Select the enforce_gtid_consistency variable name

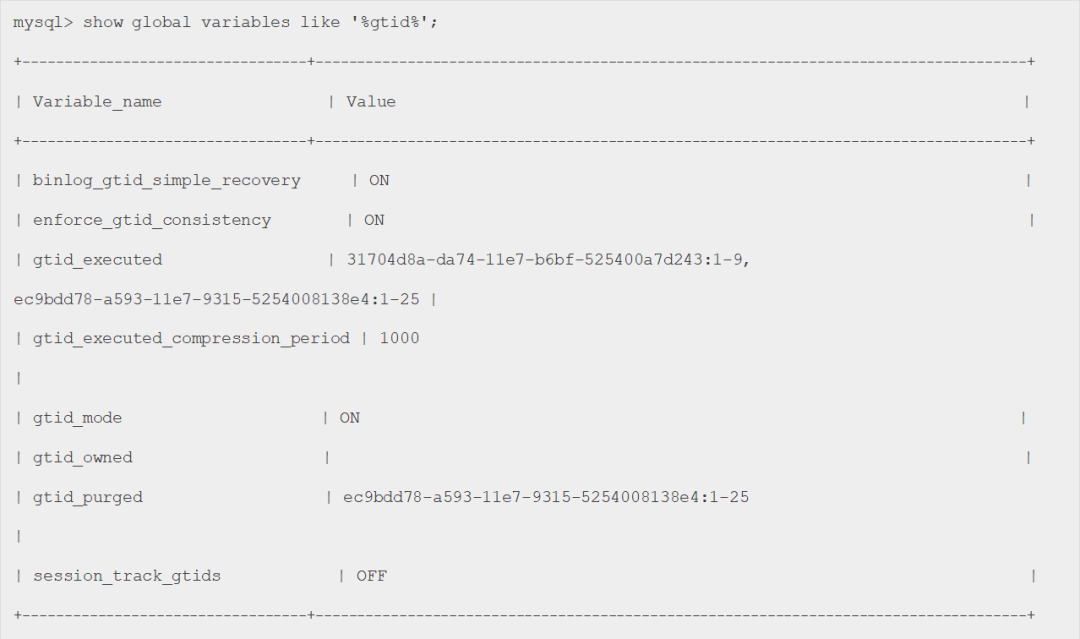[x=152, y=220]
